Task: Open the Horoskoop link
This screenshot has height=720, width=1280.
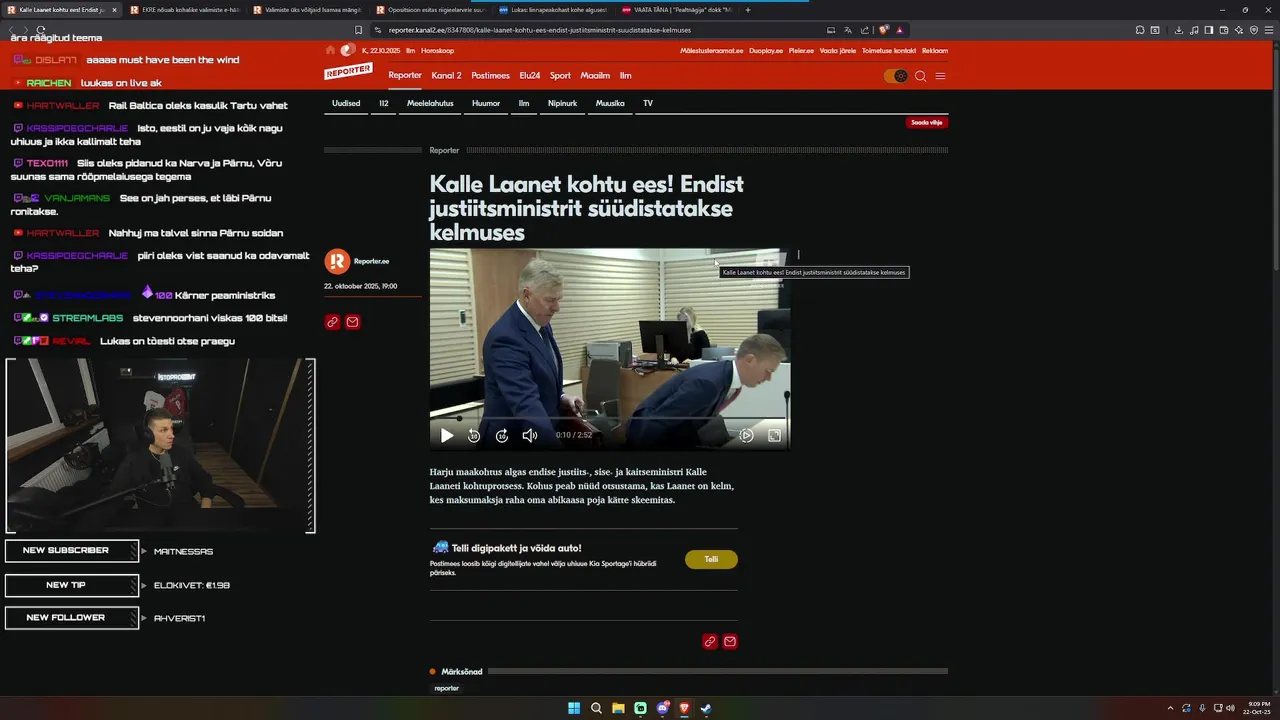Action: 437,50
